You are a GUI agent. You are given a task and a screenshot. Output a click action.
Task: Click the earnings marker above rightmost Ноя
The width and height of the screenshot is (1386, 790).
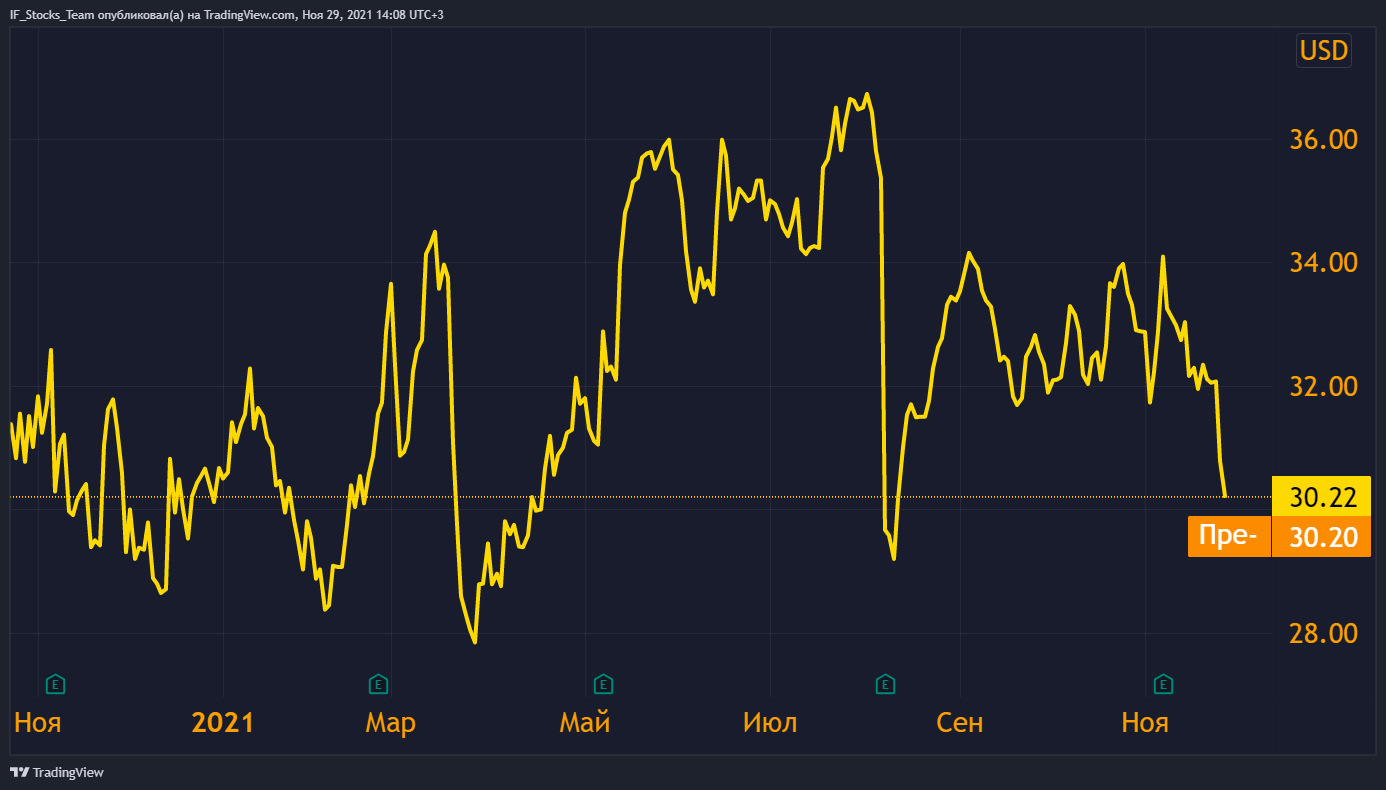(x=1163, y=685)
